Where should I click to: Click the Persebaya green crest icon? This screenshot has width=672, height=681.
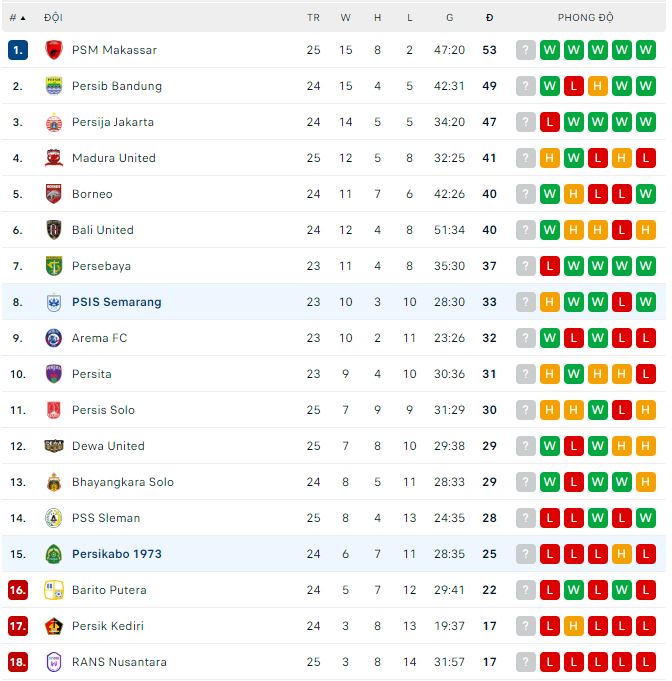pyautogui.click(x=54, y=266)
